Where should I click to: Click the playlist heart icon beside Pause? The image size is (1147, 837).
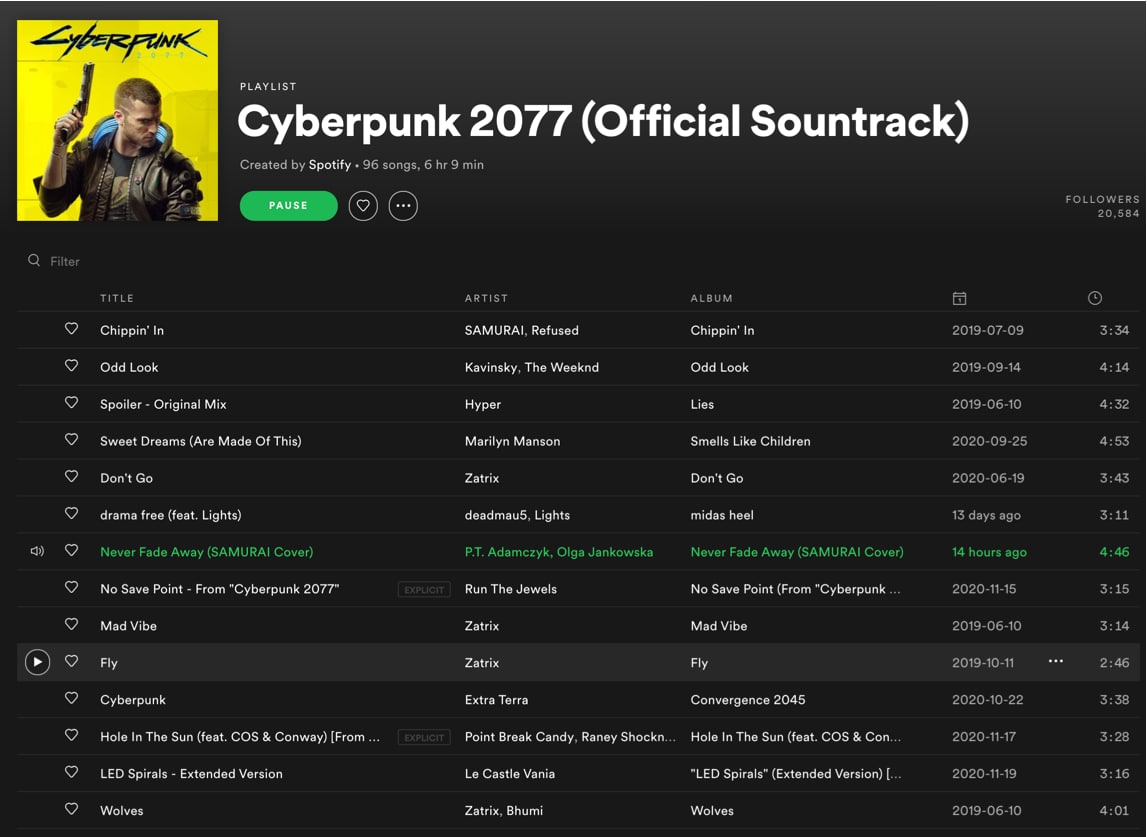pyautogui.click(x=363, y=206)
